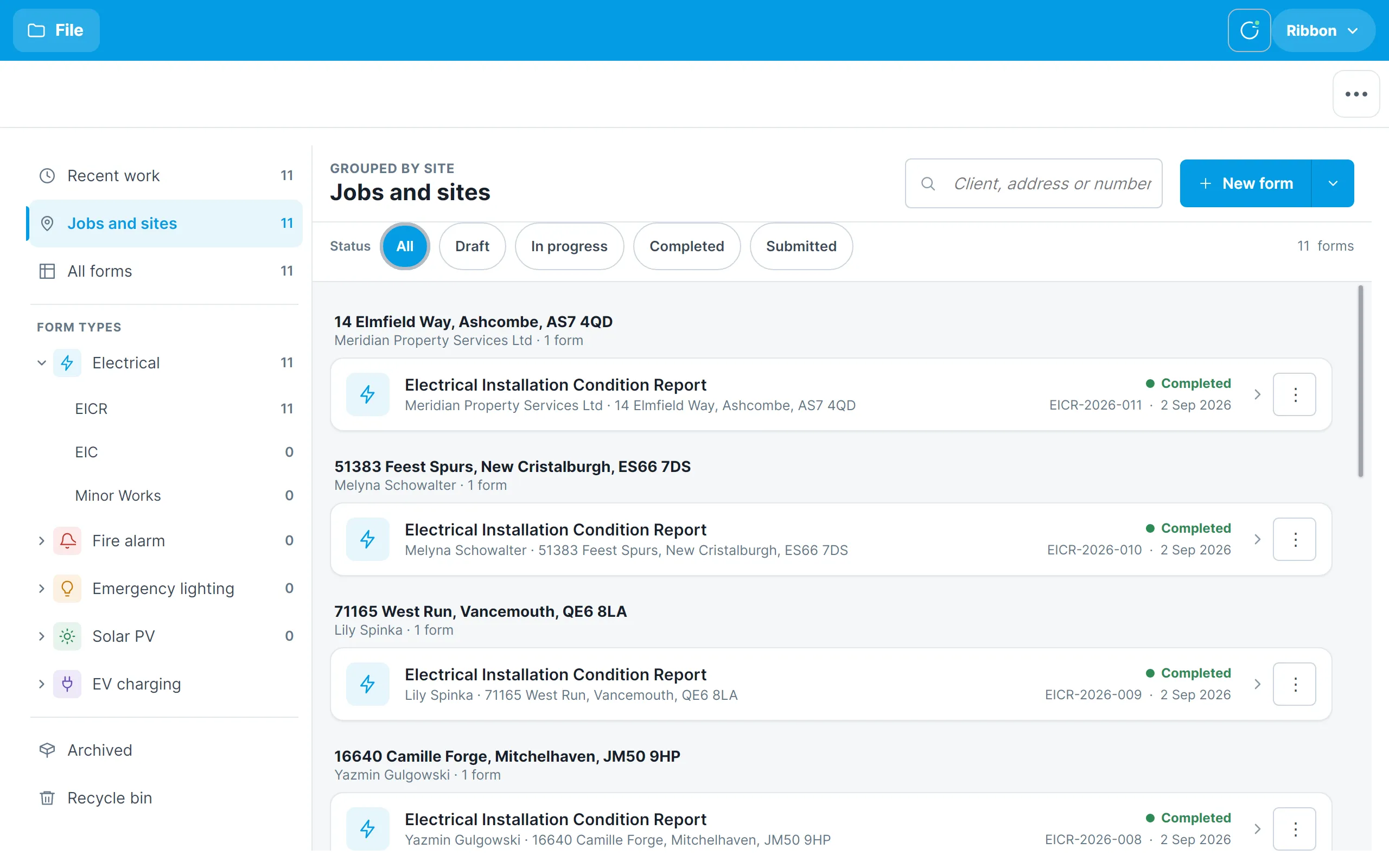
Task: Click the sync refresh icon in header
Action: coord(1249,30)
